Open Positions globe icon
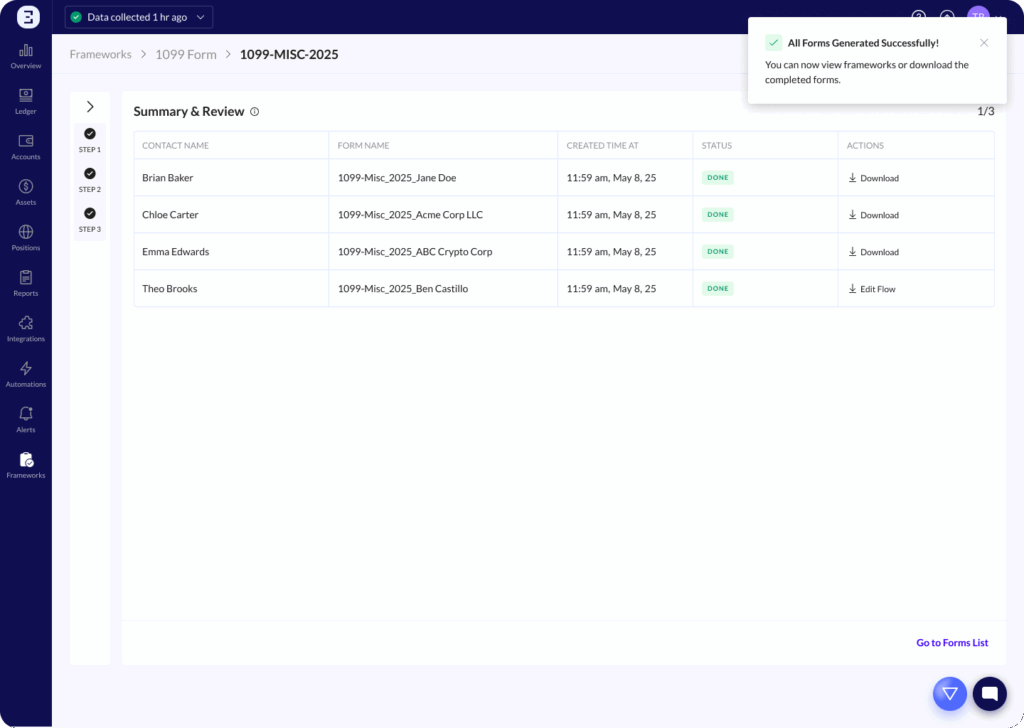Screen dimensions: 1024x728 point(26,232)
